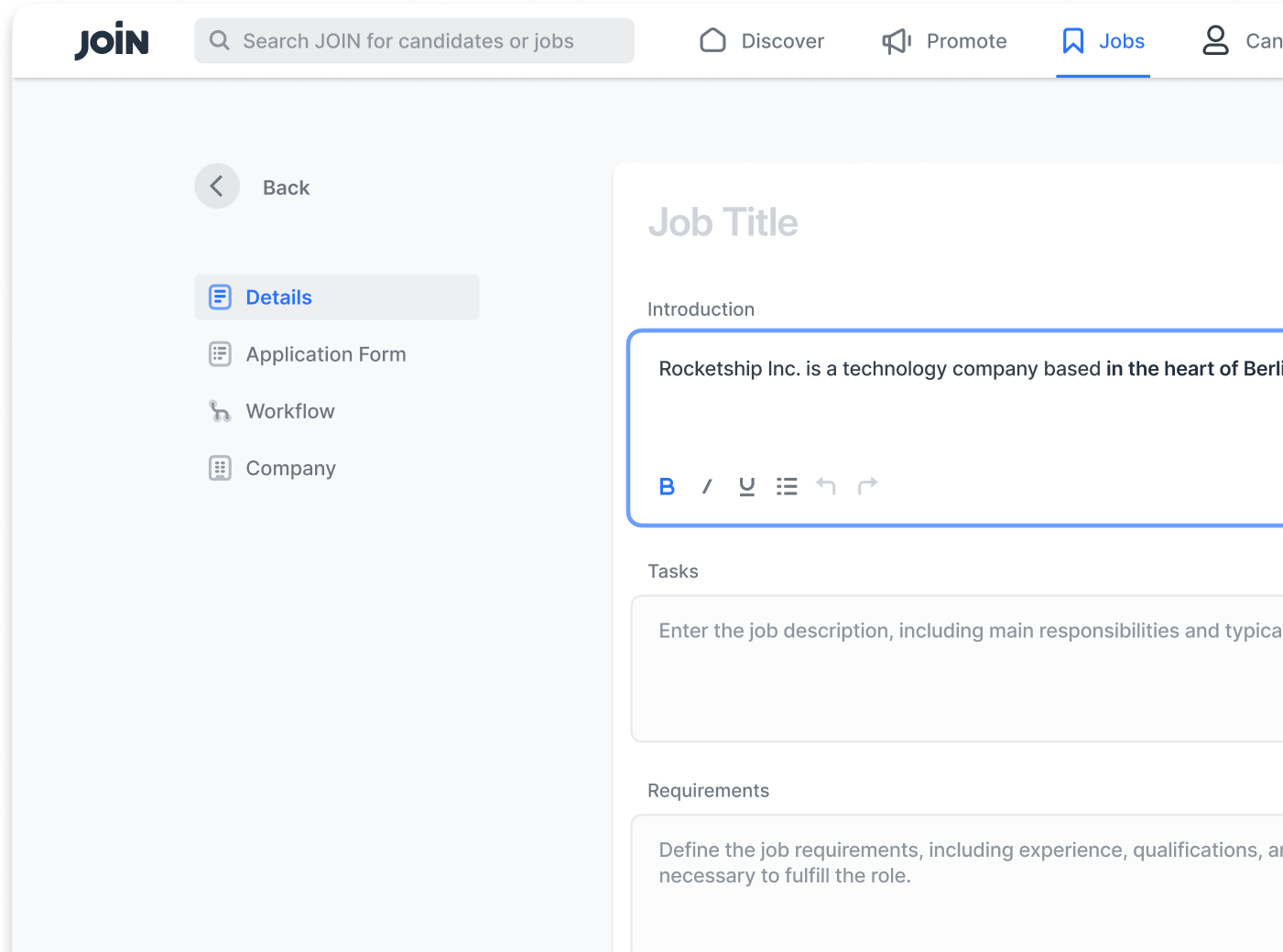This screenshot has width=1283, height=952.
Task: Toggle bold formatting in Introduction editor
Action: click(x=667, y=486)
